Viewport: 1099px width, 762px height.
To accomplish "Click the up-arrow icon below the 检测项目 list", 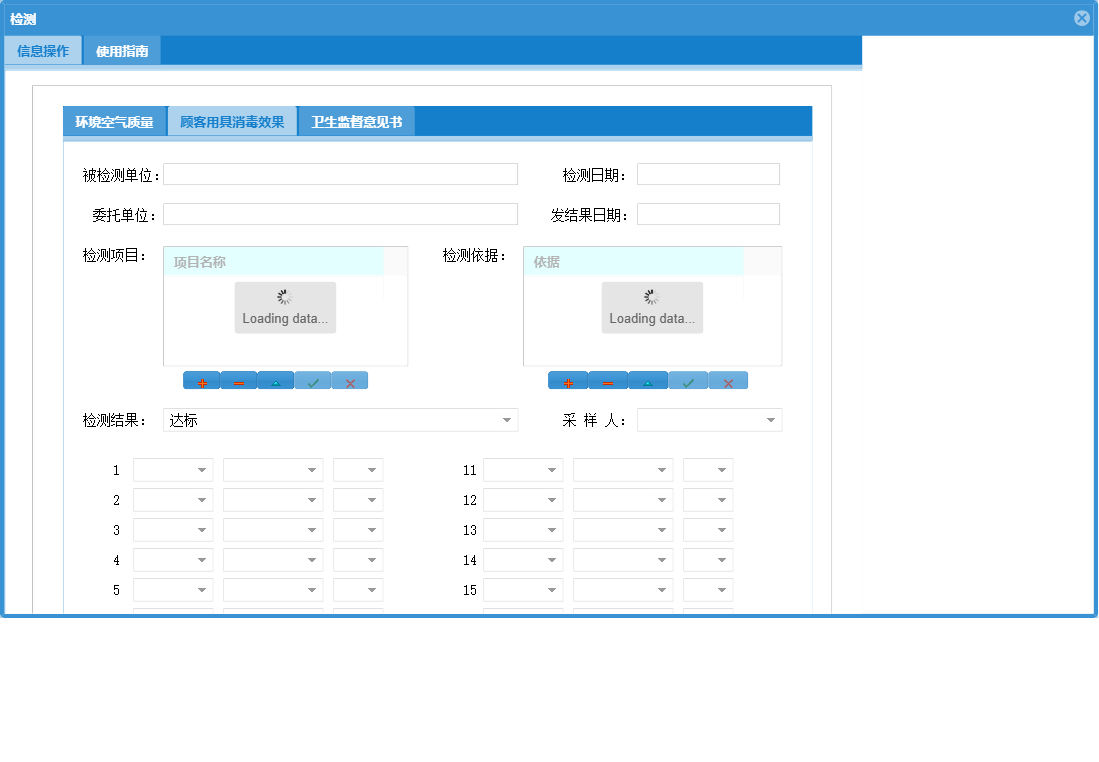I will coord(275,380).
